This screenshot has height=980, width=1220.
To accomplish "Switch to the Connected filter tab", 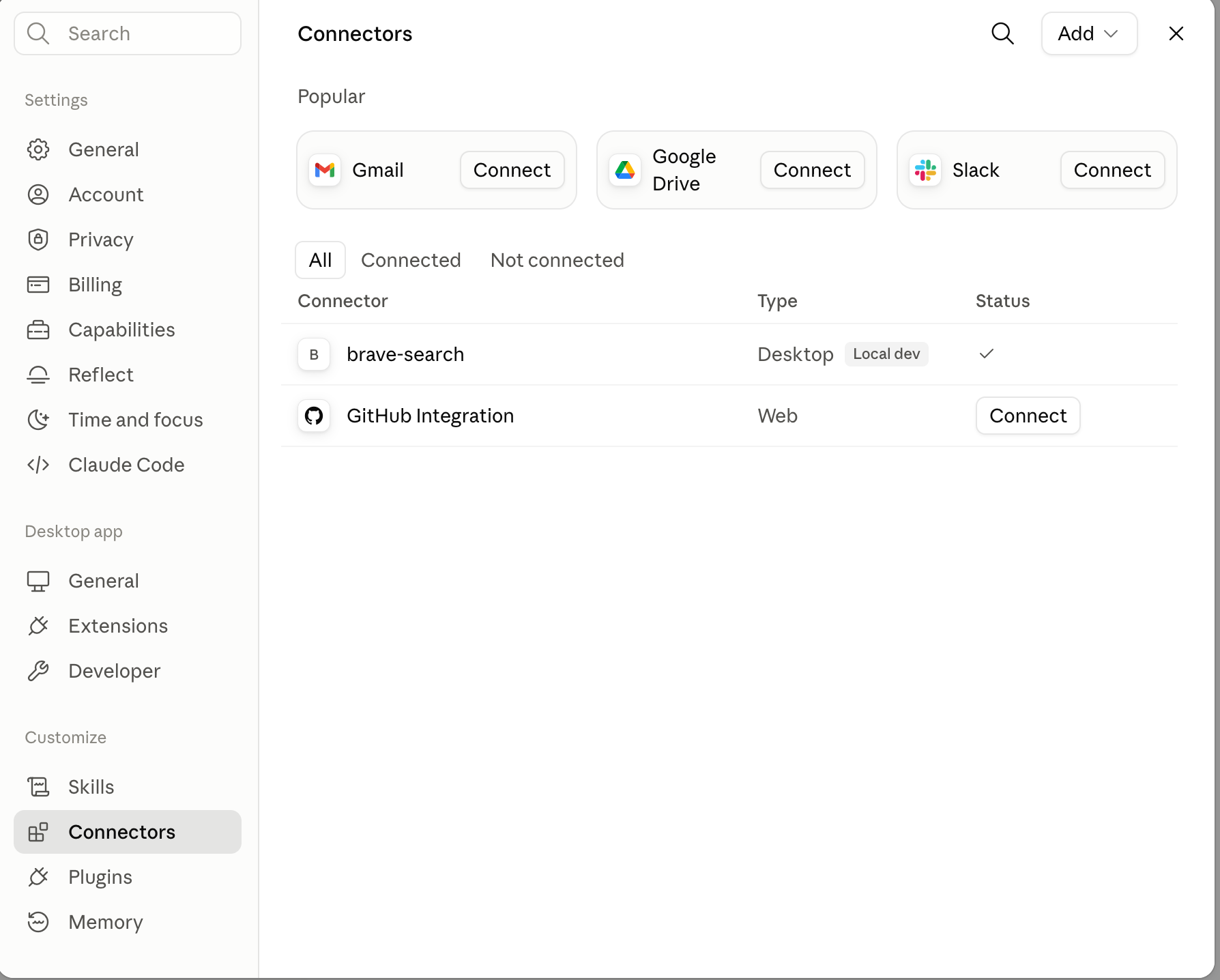I will coord(411,260).
